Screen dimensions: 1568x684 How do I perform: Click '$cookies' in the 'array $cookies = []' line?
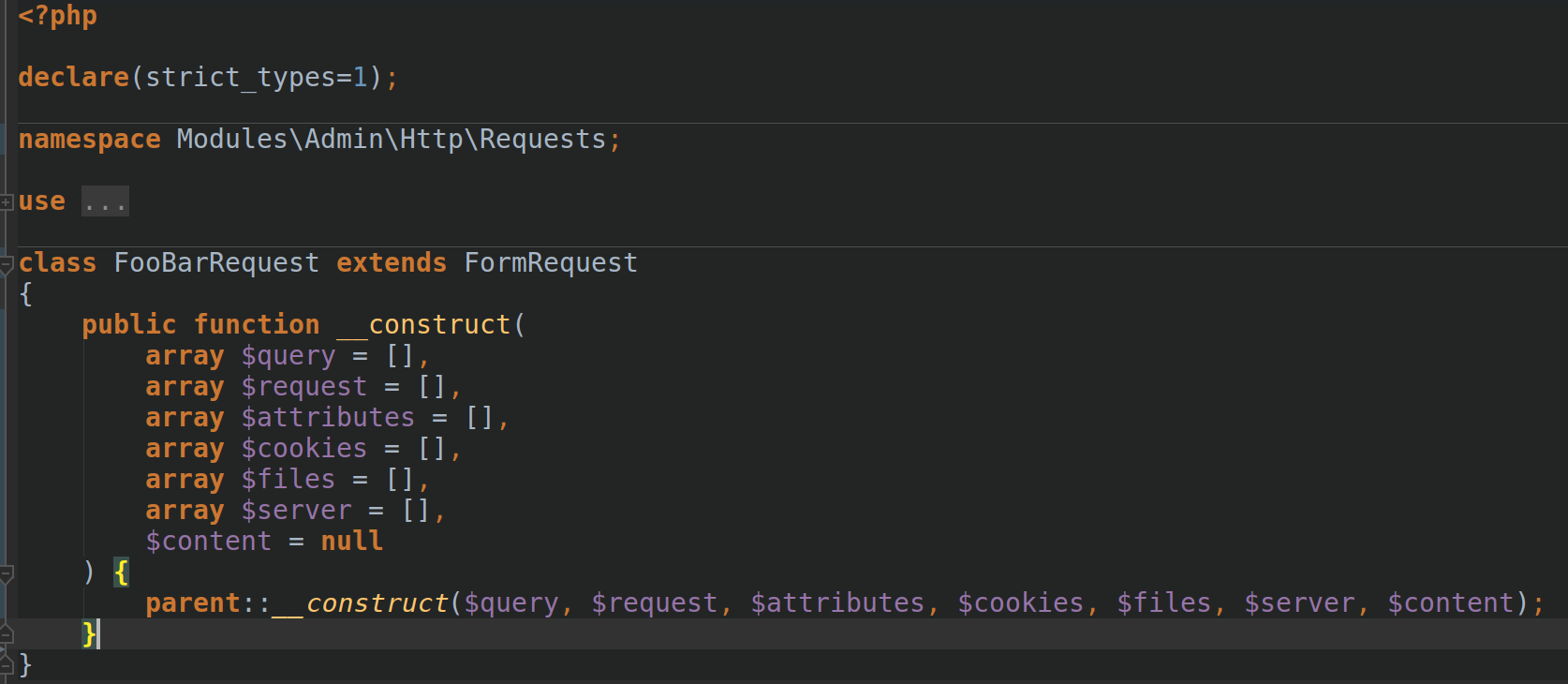(x=304, y=449)
